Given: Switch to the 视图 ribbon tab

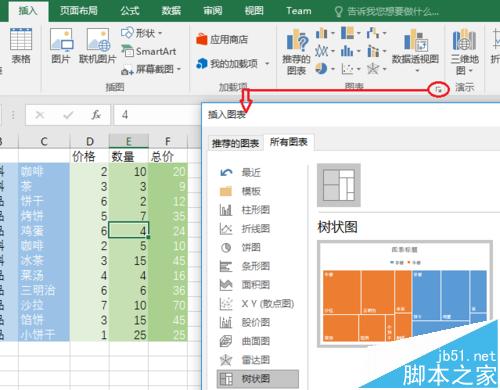Looking at the screenshot, I should (x=254, y=11).
